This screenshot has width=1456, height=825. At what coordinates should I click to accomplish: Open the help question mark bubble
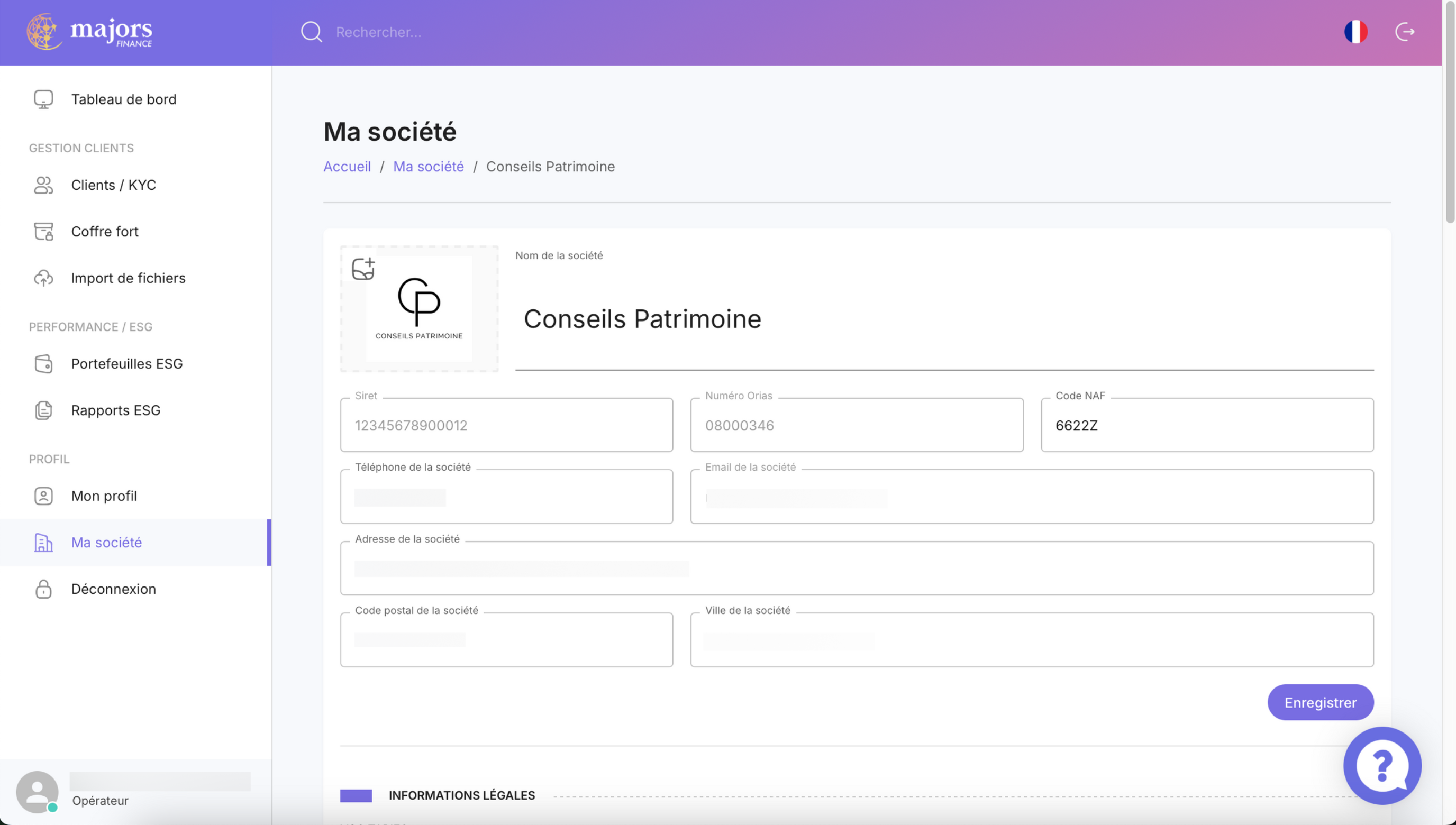click(1382, 765)
